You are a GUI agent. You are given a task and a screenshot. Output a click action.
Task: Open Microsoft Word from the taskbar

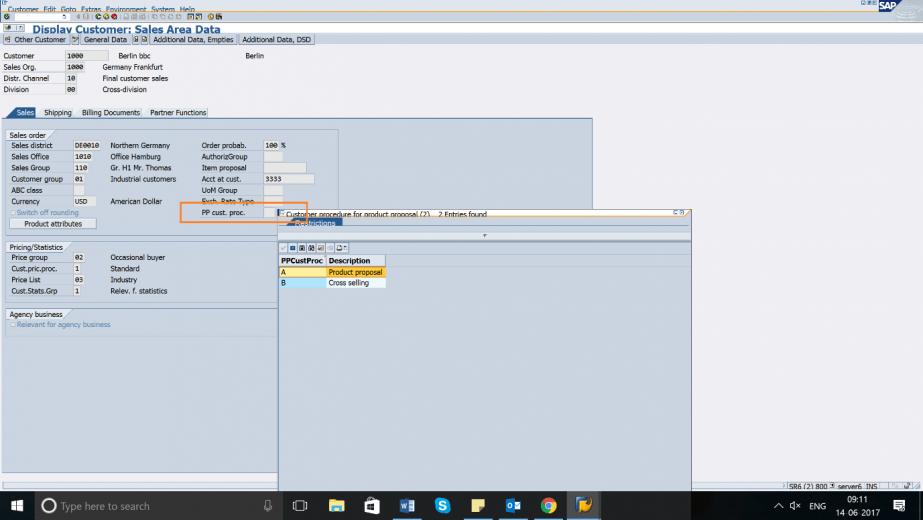coord(407,506)
